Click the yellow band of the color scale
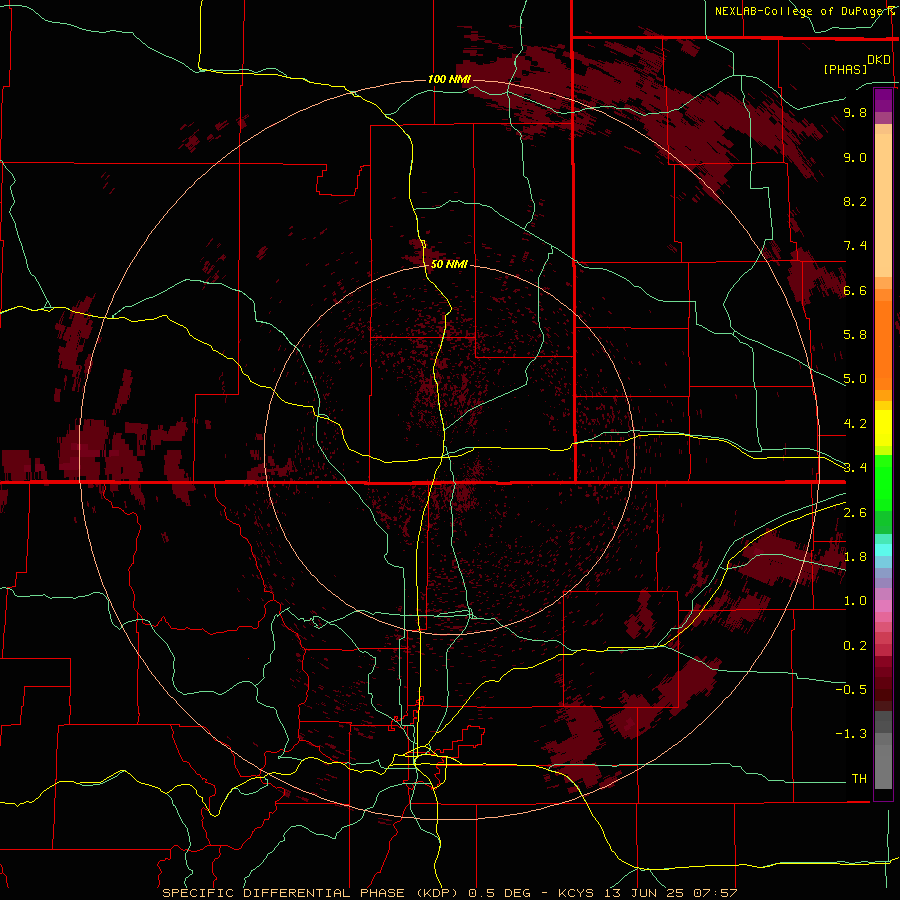Viewport: 900px width, 900px height. [883, 428]
